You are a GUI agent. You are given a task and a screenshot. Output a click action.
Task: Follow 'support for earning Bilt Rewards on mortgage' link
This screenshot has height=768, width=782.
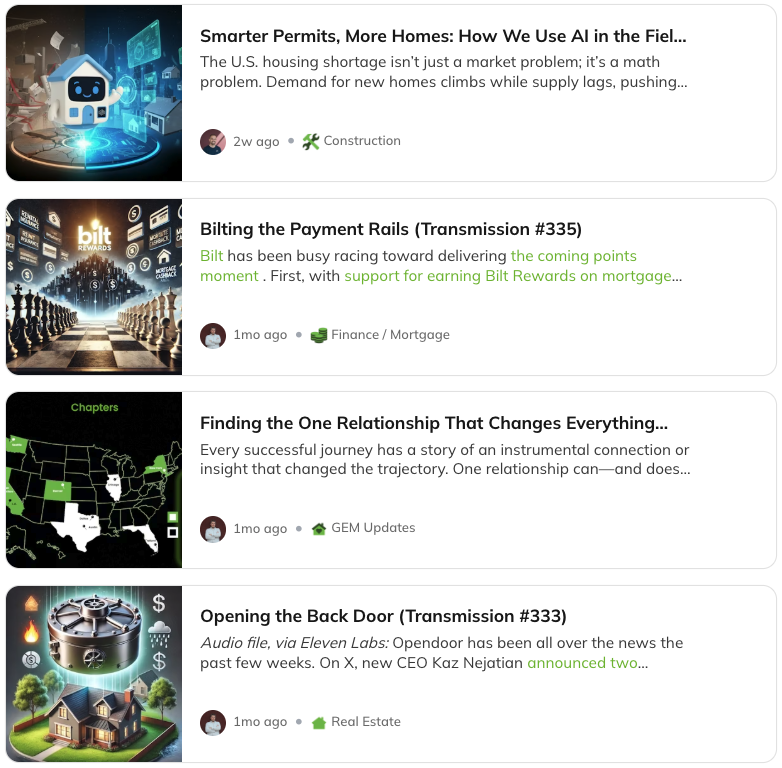tap(508, 276)
